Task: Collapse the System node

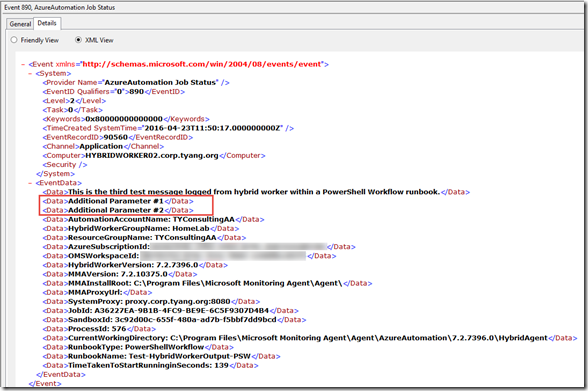Action: coord(30,73)
